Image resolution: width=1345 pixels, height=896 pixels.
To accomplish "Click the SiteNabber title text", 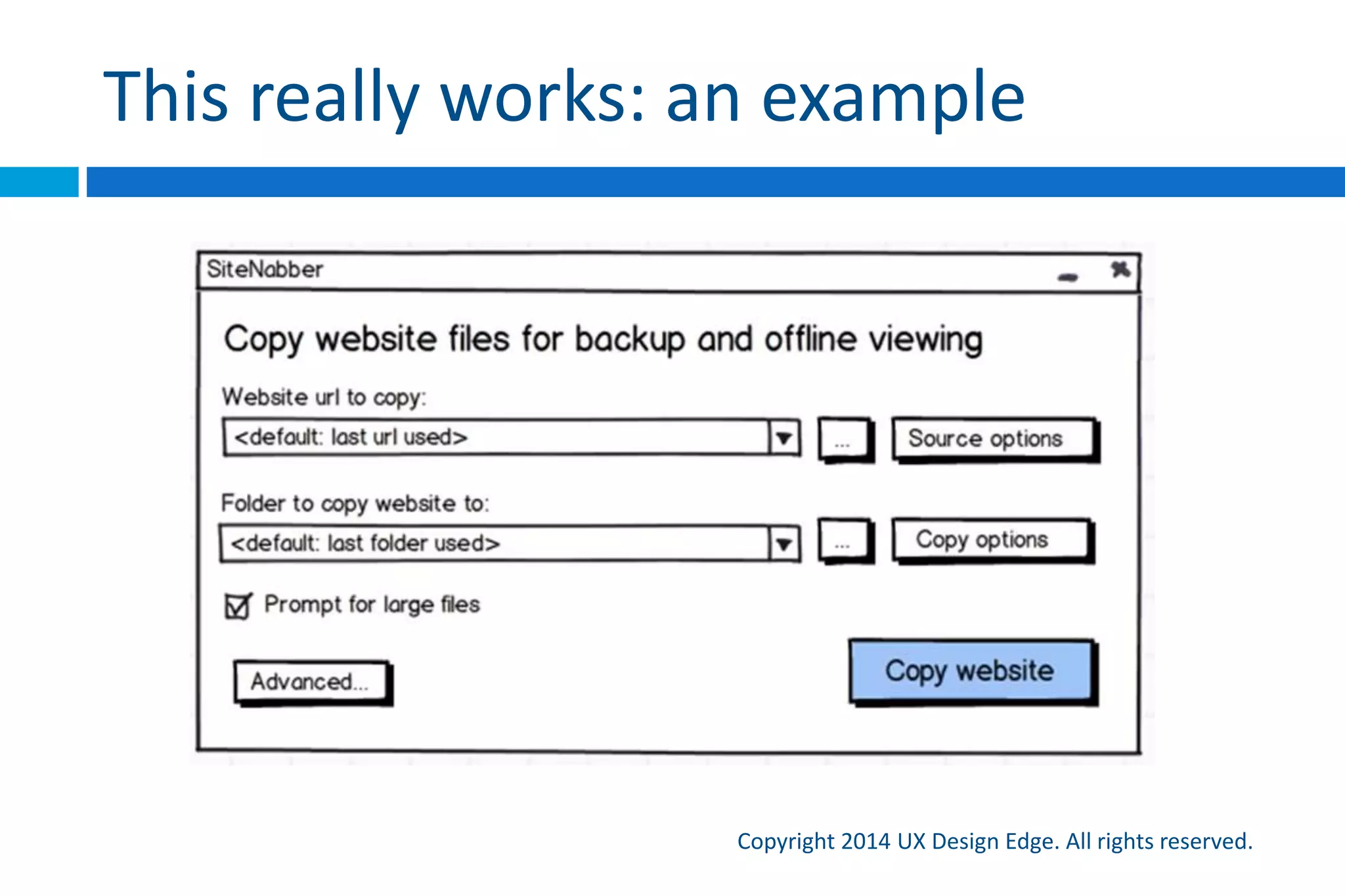I will [x=265, y=269].
